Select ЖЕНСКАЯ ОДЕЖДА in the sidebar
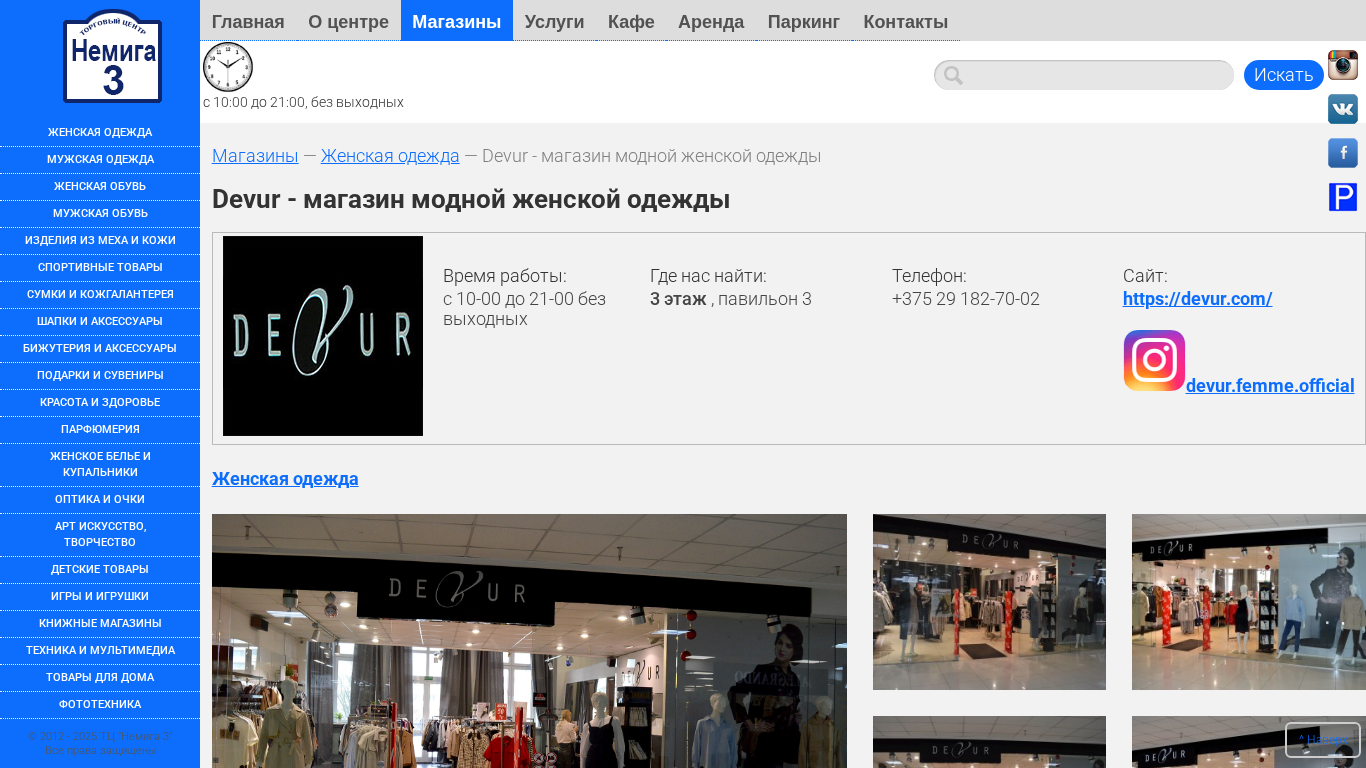Screen dimensions: 1366x768 [100, 133]
